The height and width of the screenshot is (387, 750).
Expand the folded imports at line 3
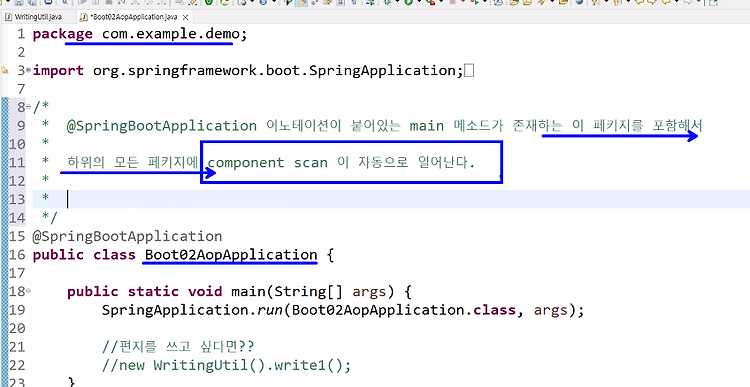pyautogui.click(x=29, y=70)
